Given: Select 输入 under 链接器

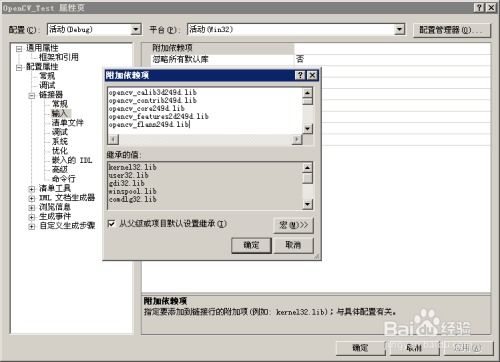Looking at the screenshot, I should [60, 113].
